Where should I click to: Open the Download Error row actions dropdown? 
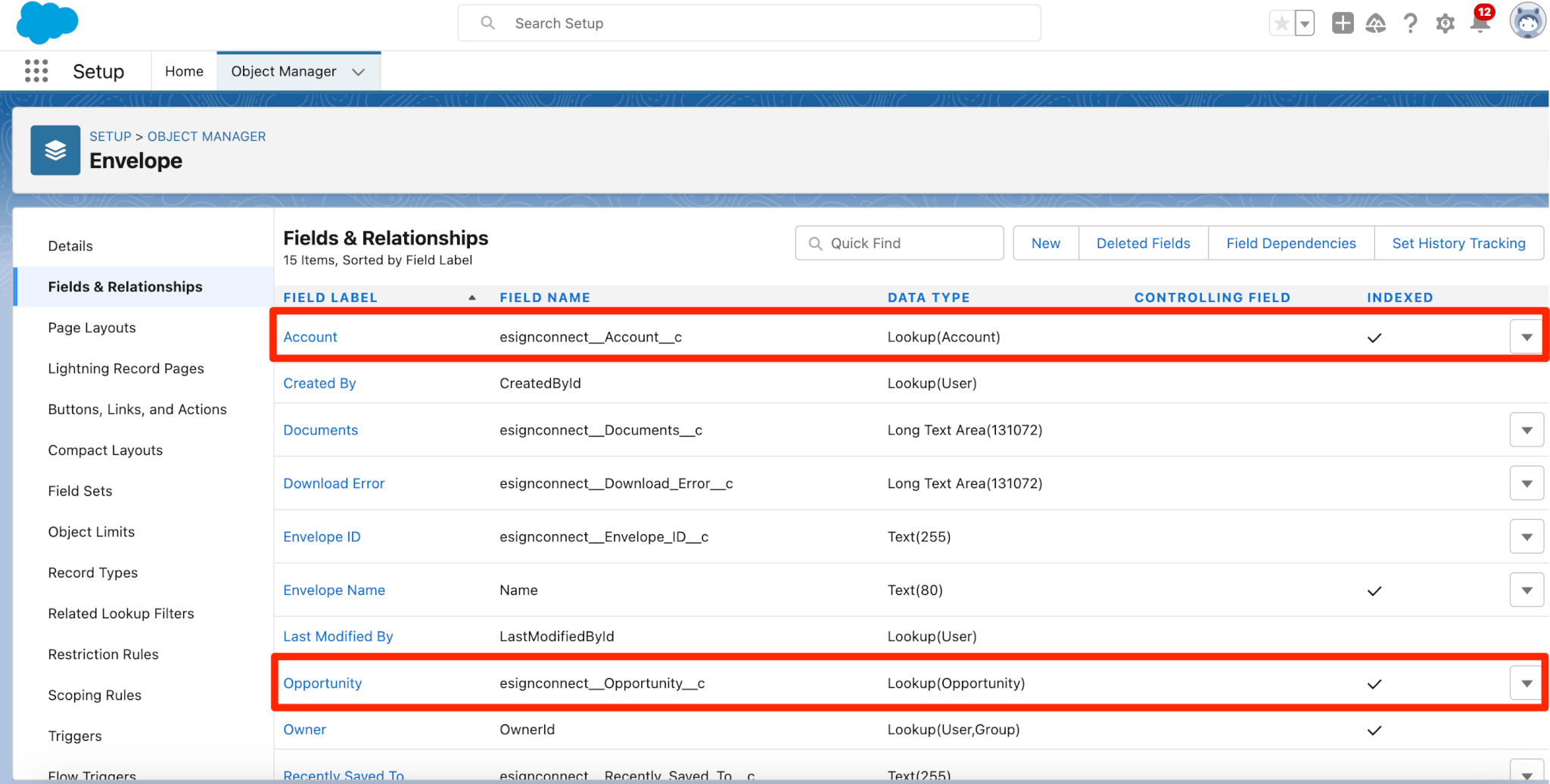(1527, 484)
